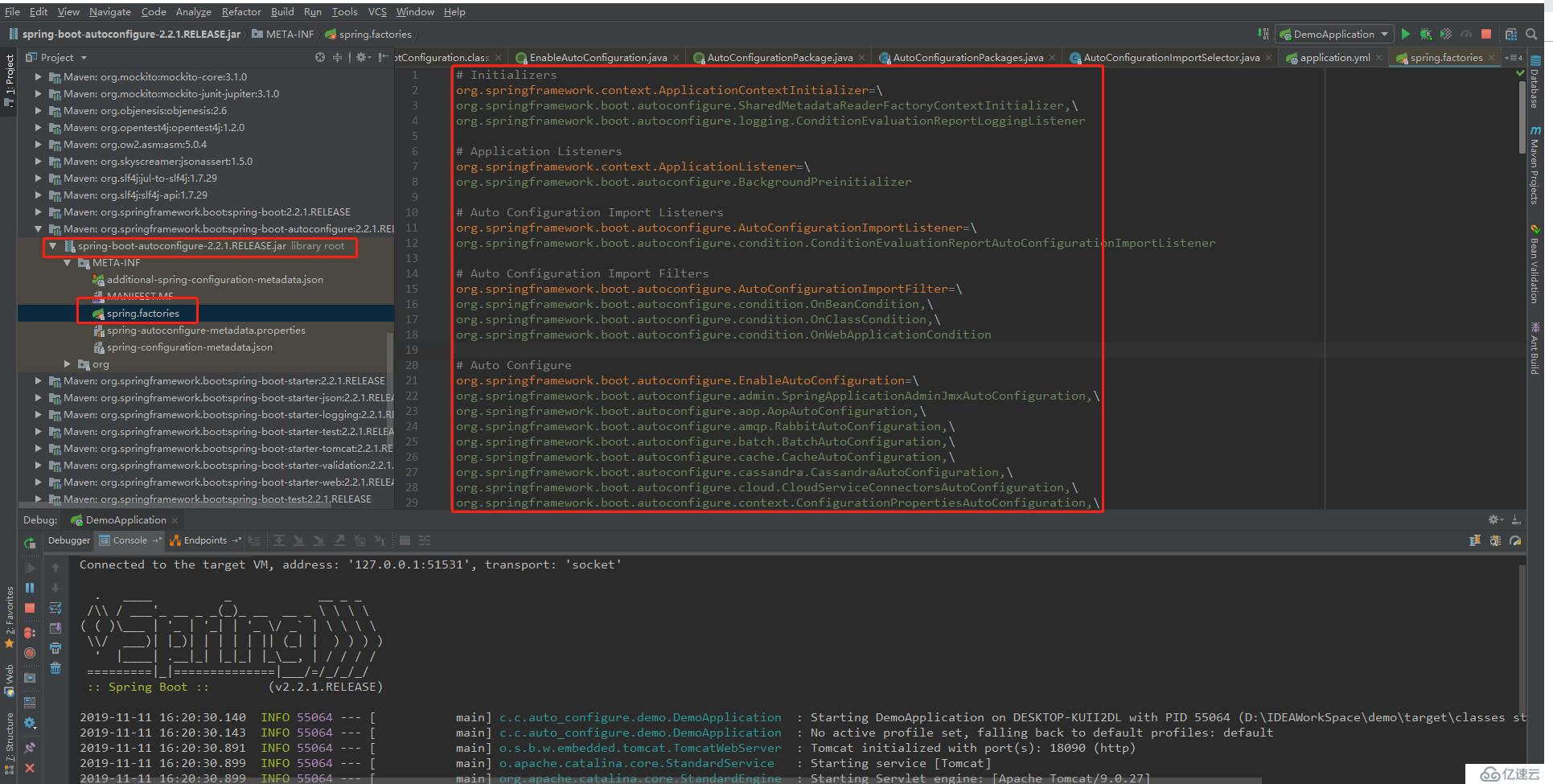Hide the Project panel with the hide icon
This screenshot has height=784, width=1553.
(383, 57)
